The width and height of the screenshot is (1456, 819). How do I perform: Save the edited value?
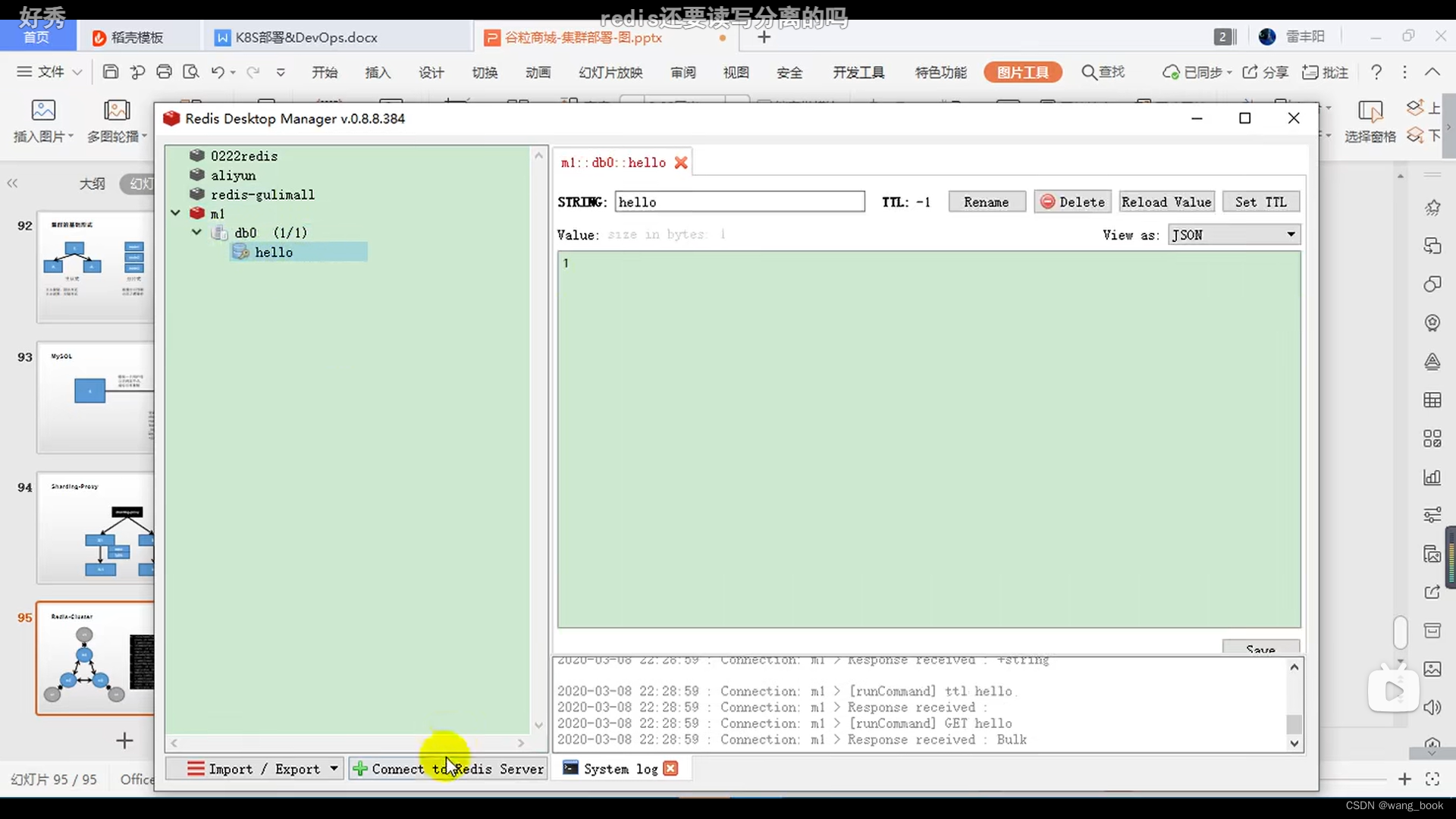tap(1260, 648)
